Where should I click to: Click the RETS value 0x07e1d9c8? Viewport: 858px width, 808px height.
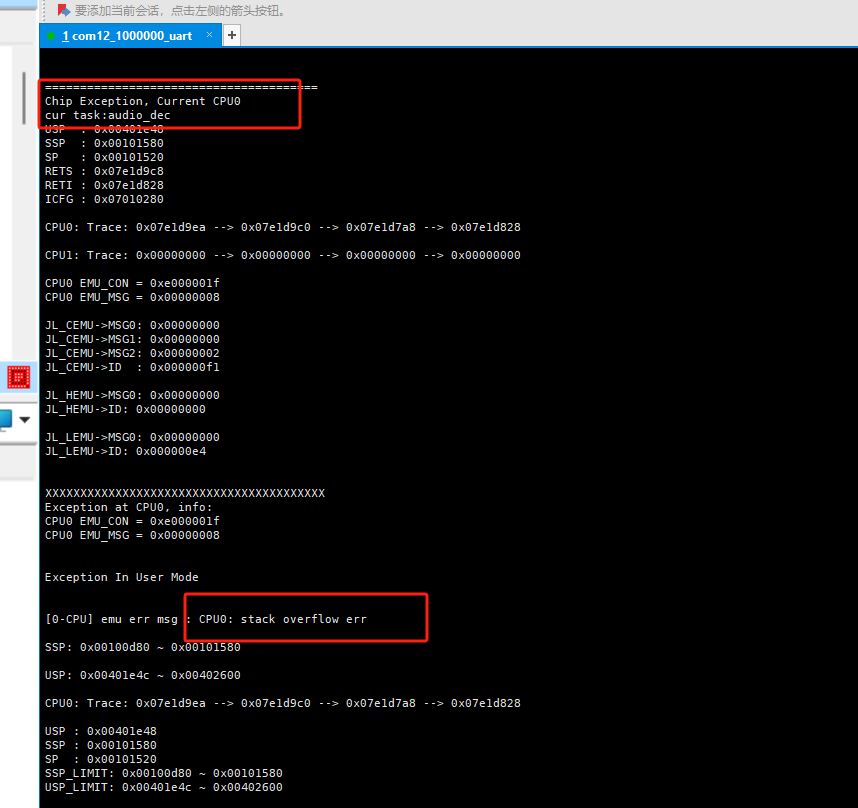[x=129, y=171]
